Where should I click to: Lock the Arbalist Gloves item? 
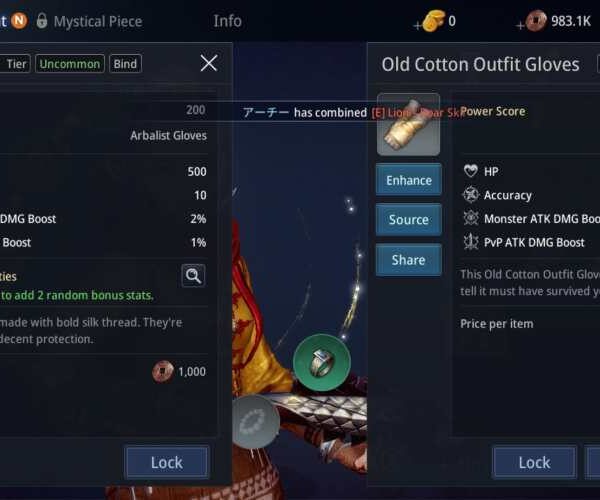(x=167, y=463)
